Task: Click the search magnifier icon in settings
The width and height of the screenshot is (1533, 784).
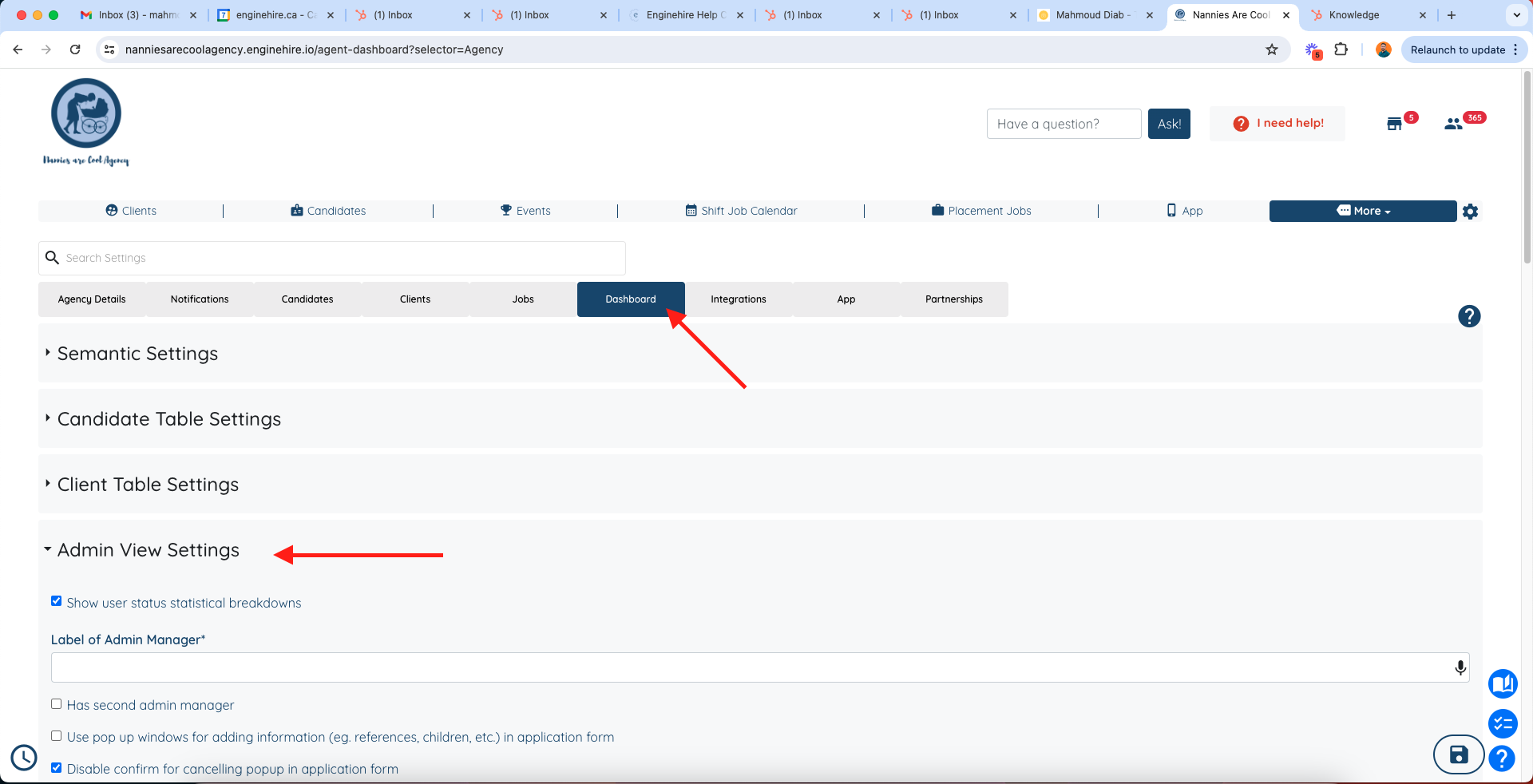Action: click(x=53, y=258)
